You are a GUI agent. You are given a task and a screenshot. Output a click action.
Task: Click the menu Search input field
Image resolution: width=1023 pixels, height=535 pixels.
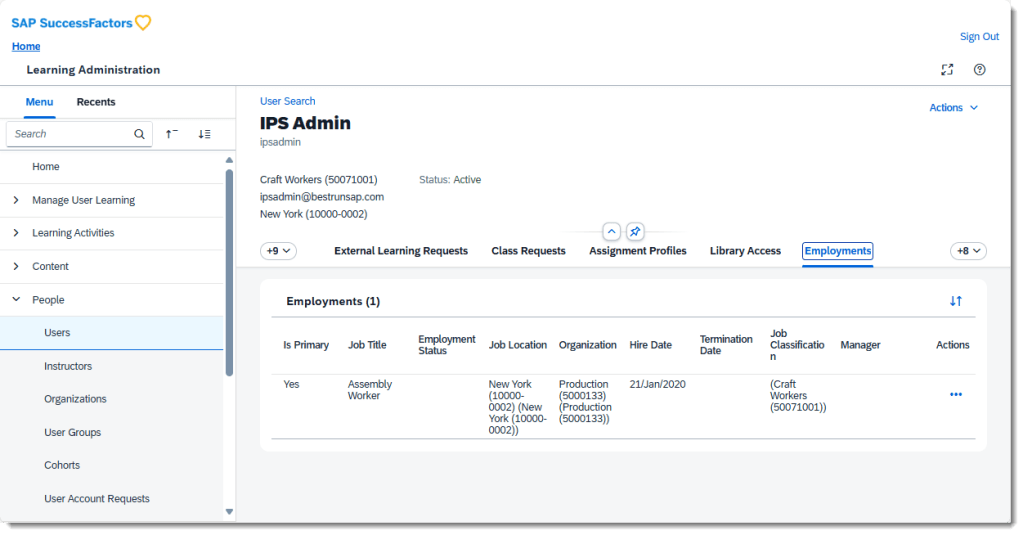click(x=70, y=134)
